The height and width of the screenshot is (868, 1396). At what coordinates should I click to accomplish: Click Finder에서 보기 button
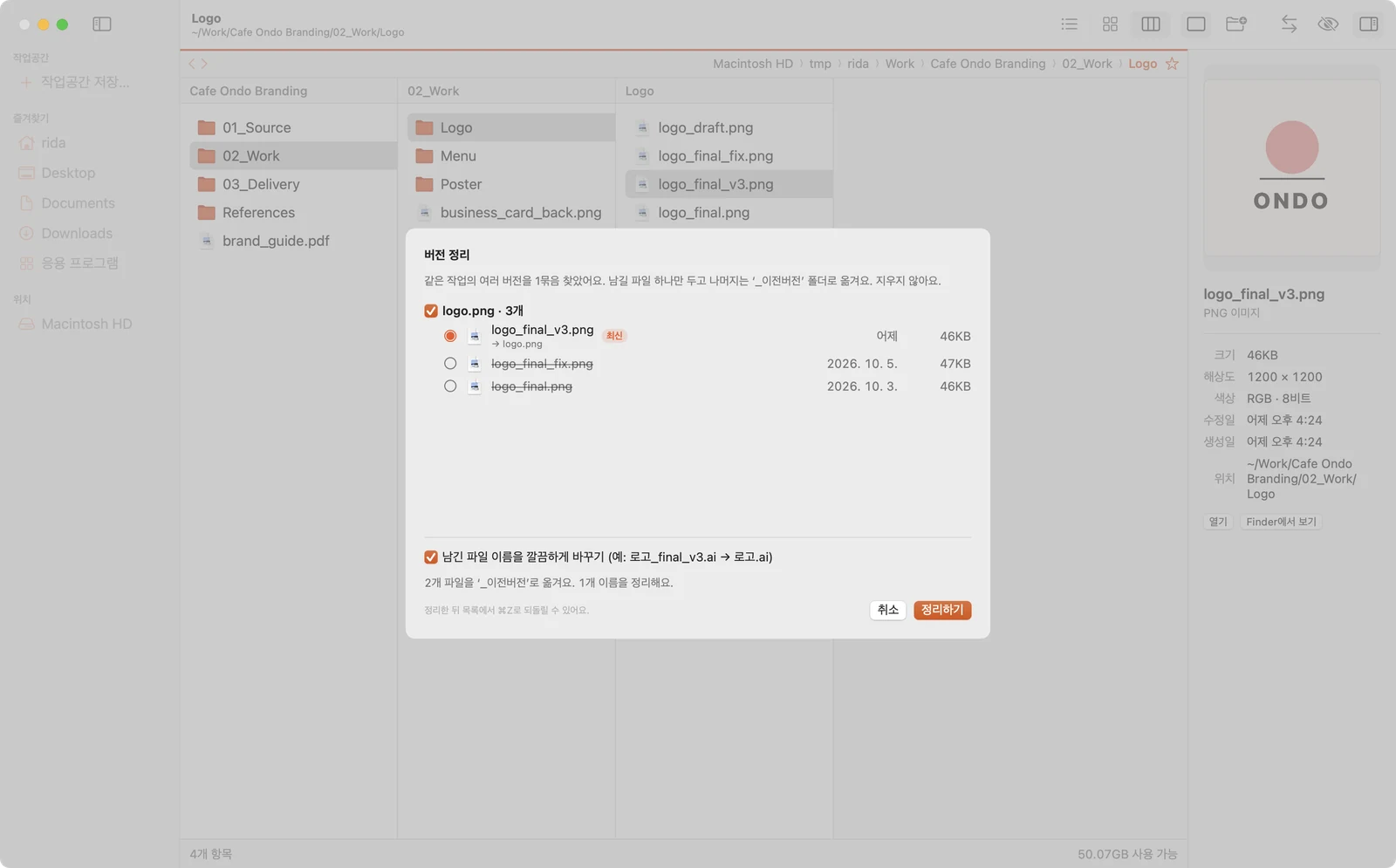(x=1281, y=522)
